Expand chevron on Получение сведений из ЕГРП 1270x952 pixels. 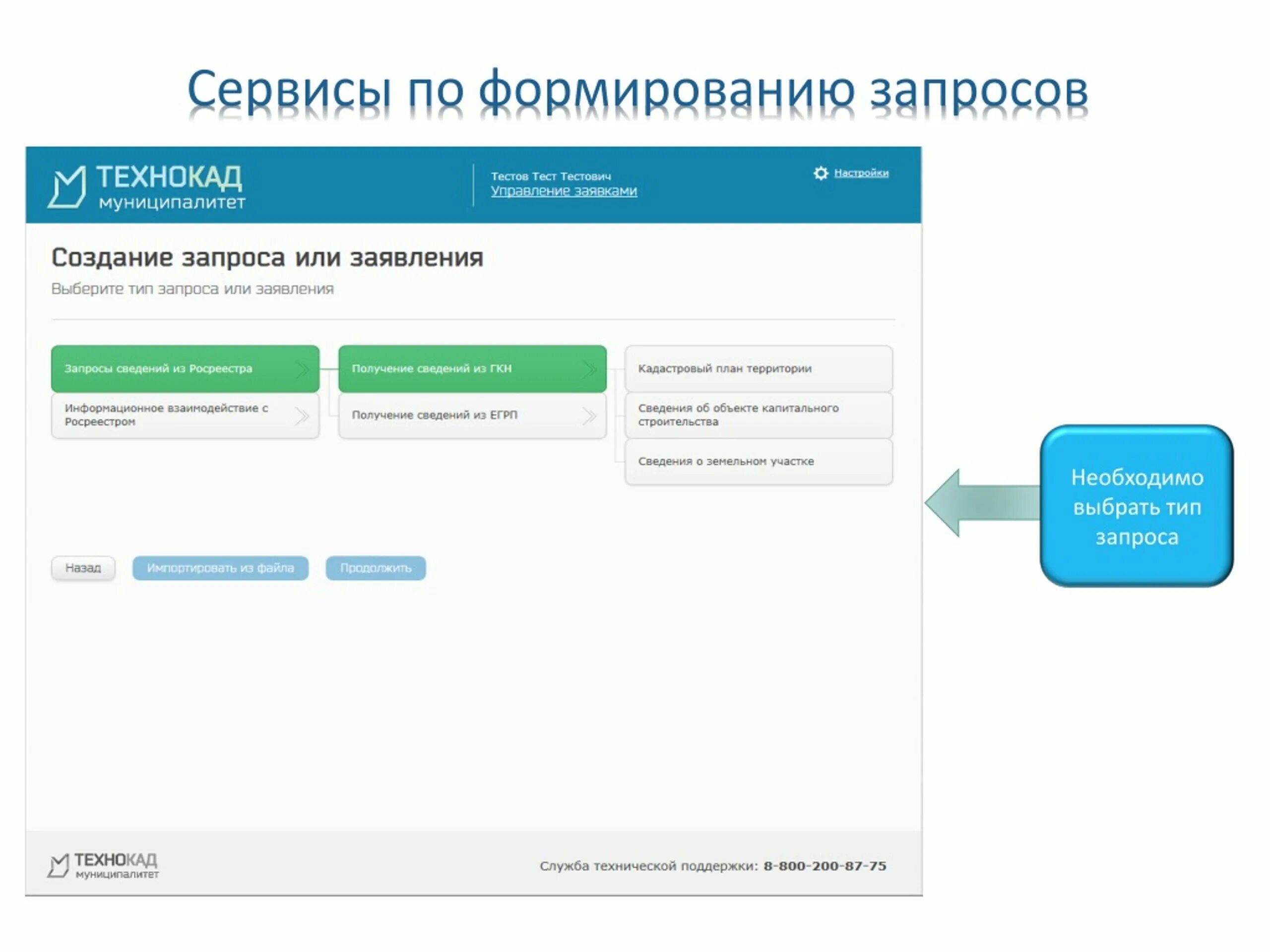click(589, 416)
